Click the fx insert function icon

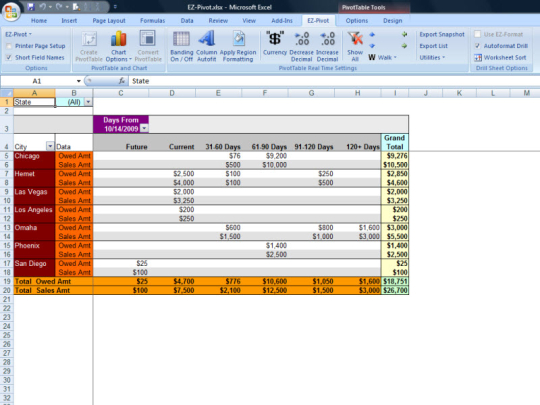(122, 81)
